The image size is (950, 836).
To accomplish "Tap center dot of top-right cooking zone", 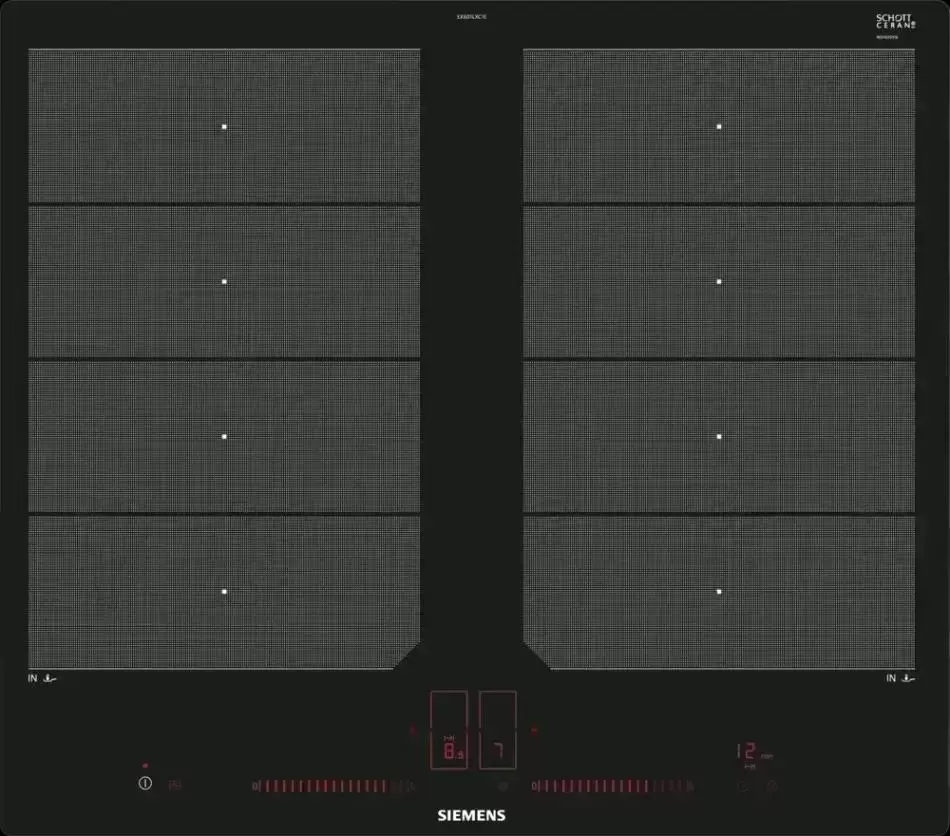I will pyautogui.click(x=719, y=127).
